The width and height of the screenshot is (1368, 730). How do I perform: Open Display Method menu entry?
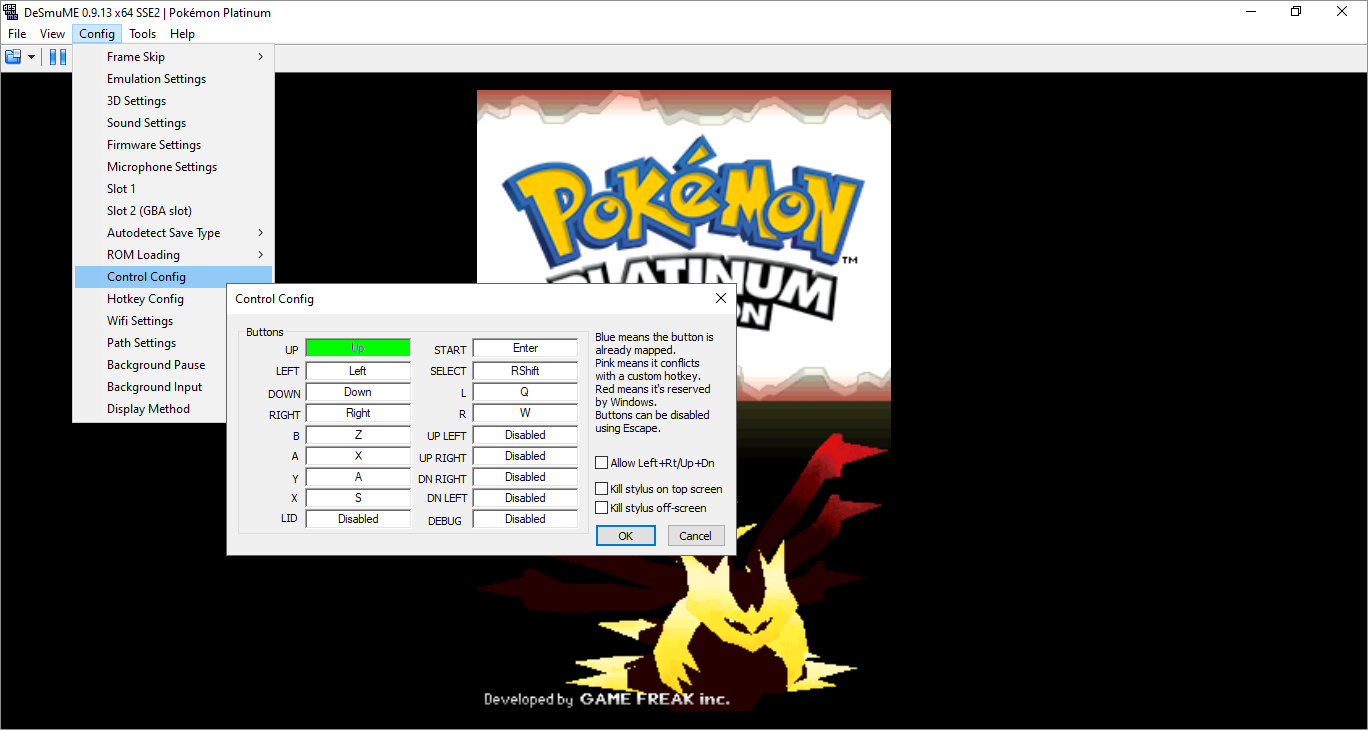coord(150,409)
